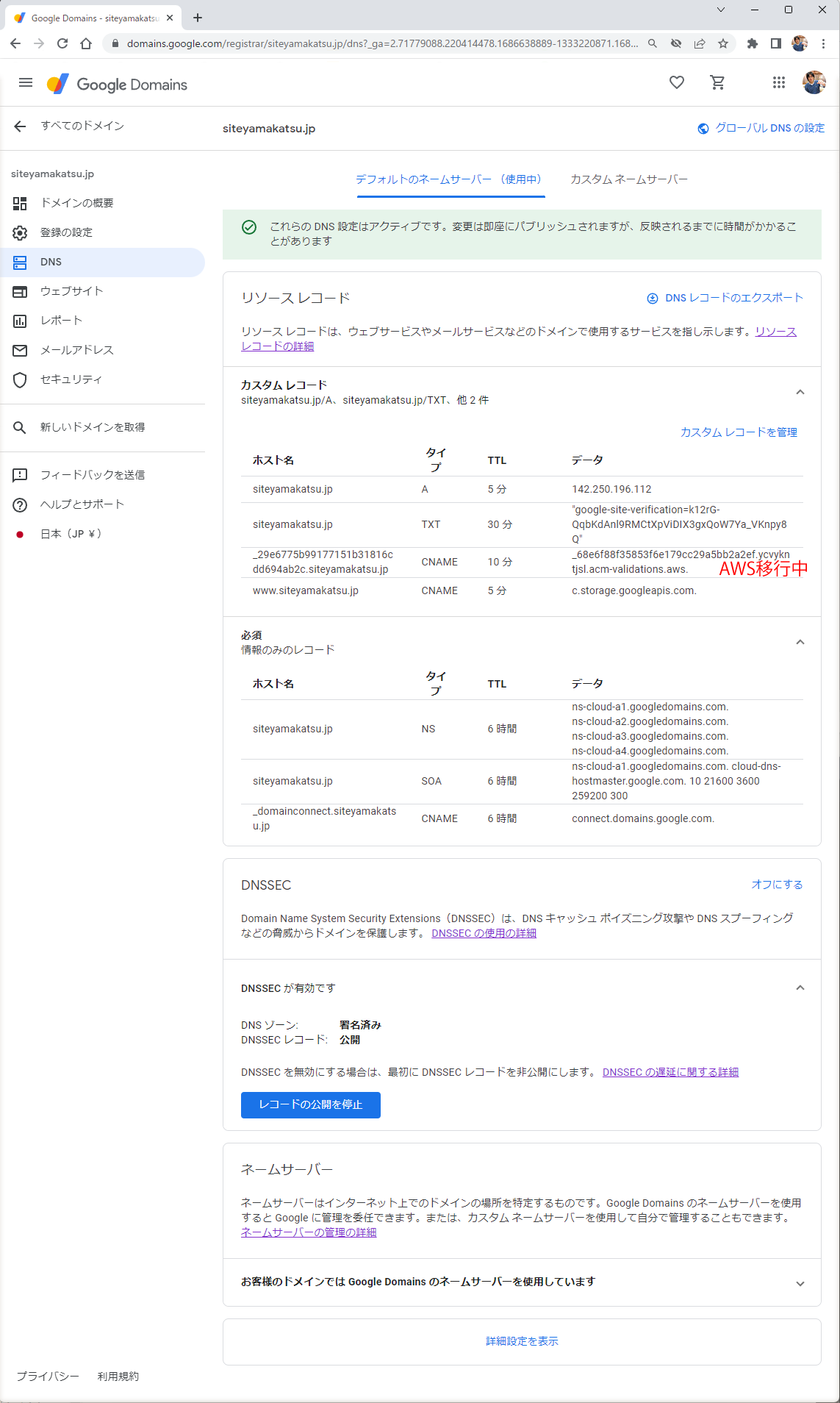The image size is (840, 1403).
Task: Click the Google Domains logo
Action: 117,85
